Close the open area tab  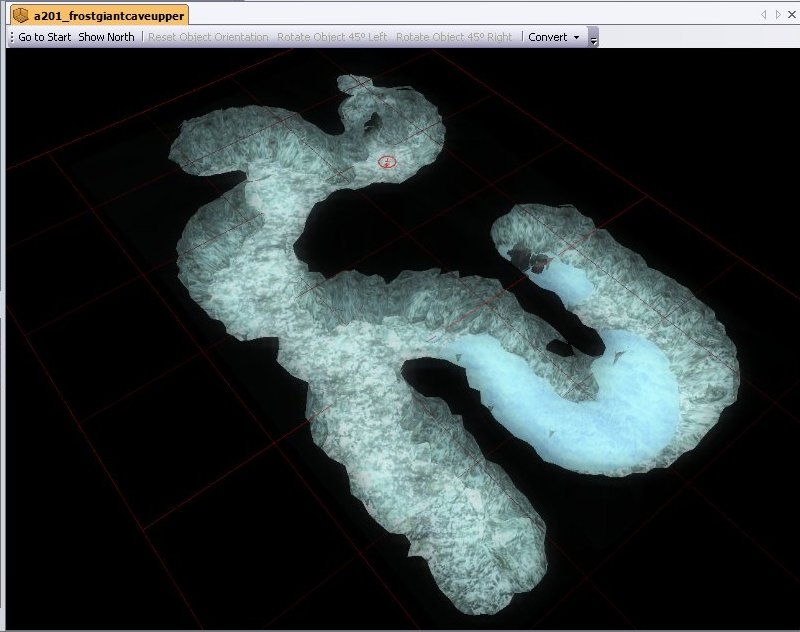click(791, 15)
